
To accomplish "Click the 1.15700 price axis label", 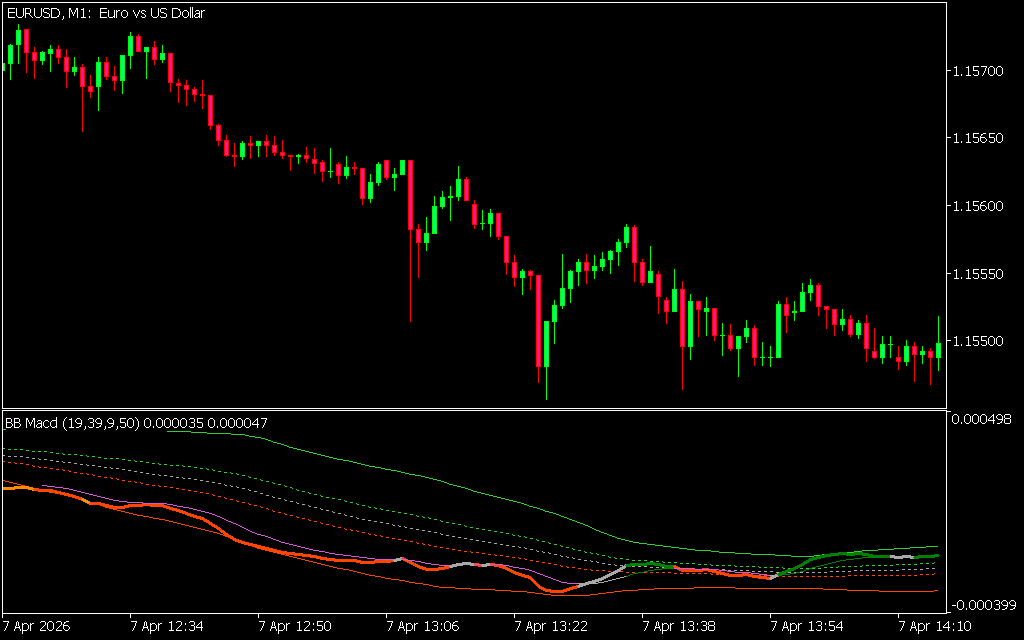I will [978, 71].
